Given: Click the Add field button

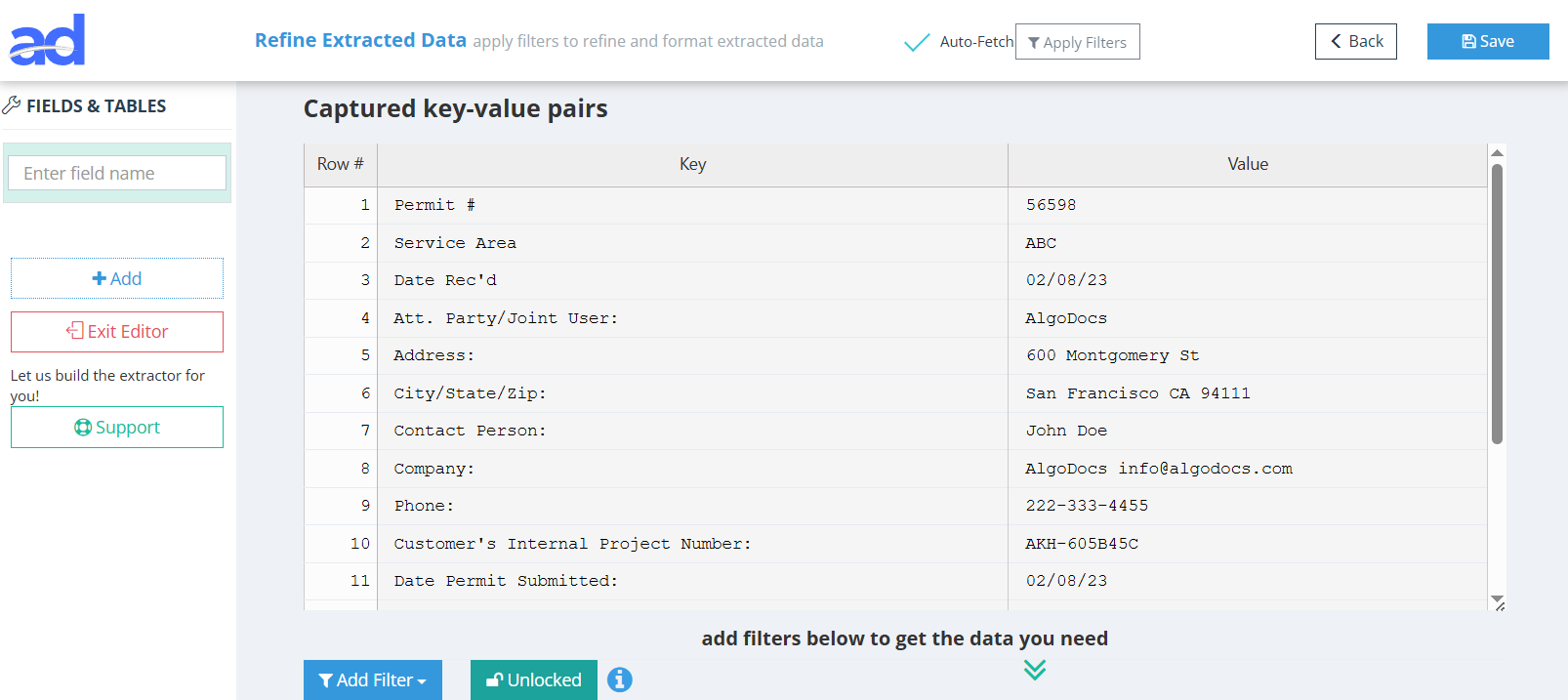Looking at the screenshot, I should tap(117, 278).
